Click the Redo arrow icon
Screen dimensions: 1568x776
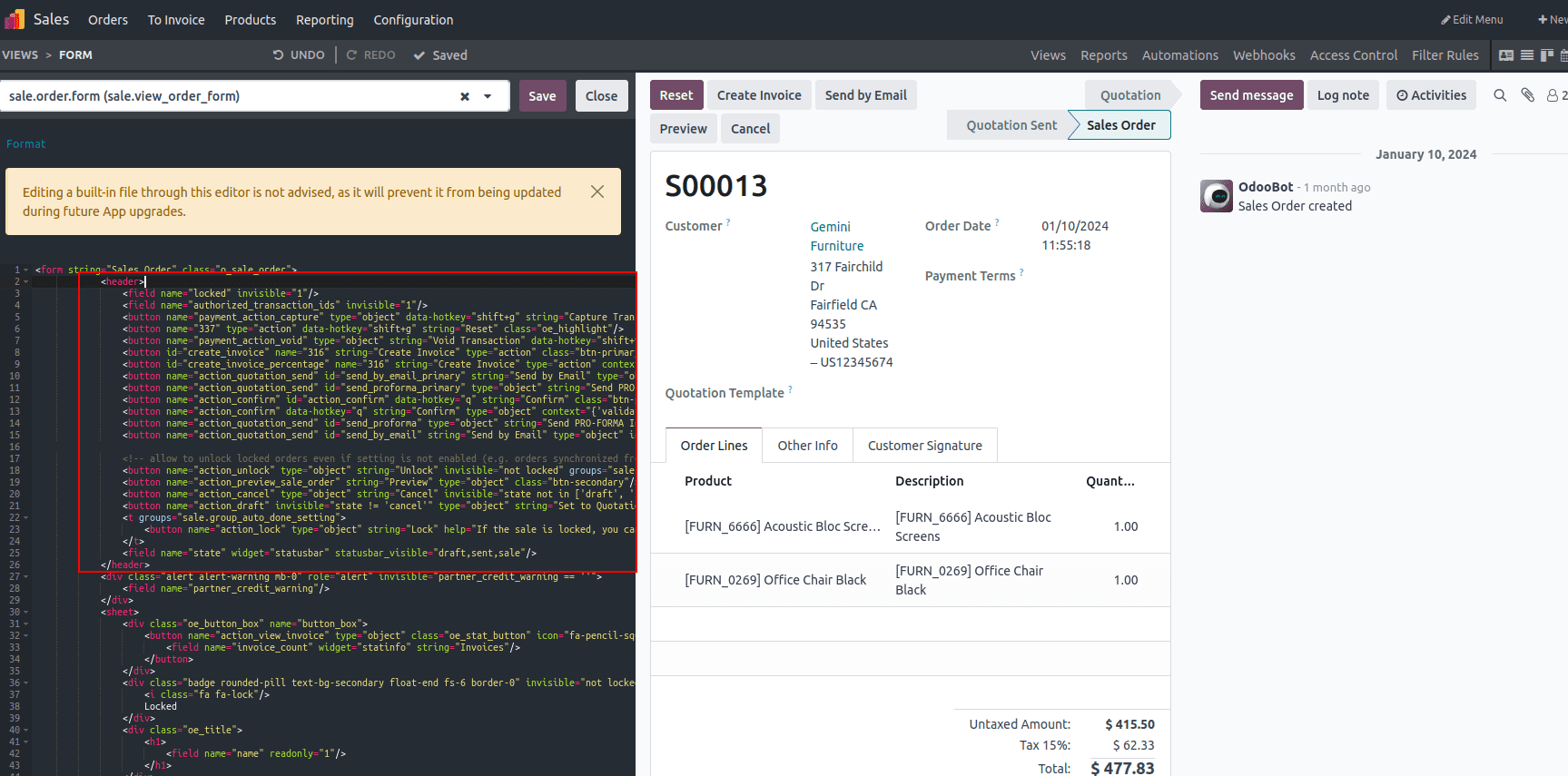[x=352, y=55]
